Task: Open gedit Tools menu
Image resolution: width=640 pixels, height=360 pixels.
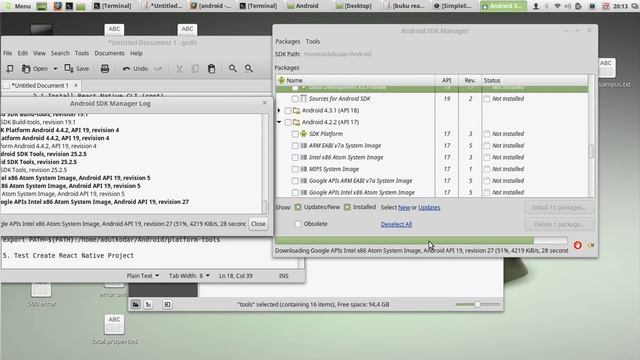Action: click(x=82, y=53)
